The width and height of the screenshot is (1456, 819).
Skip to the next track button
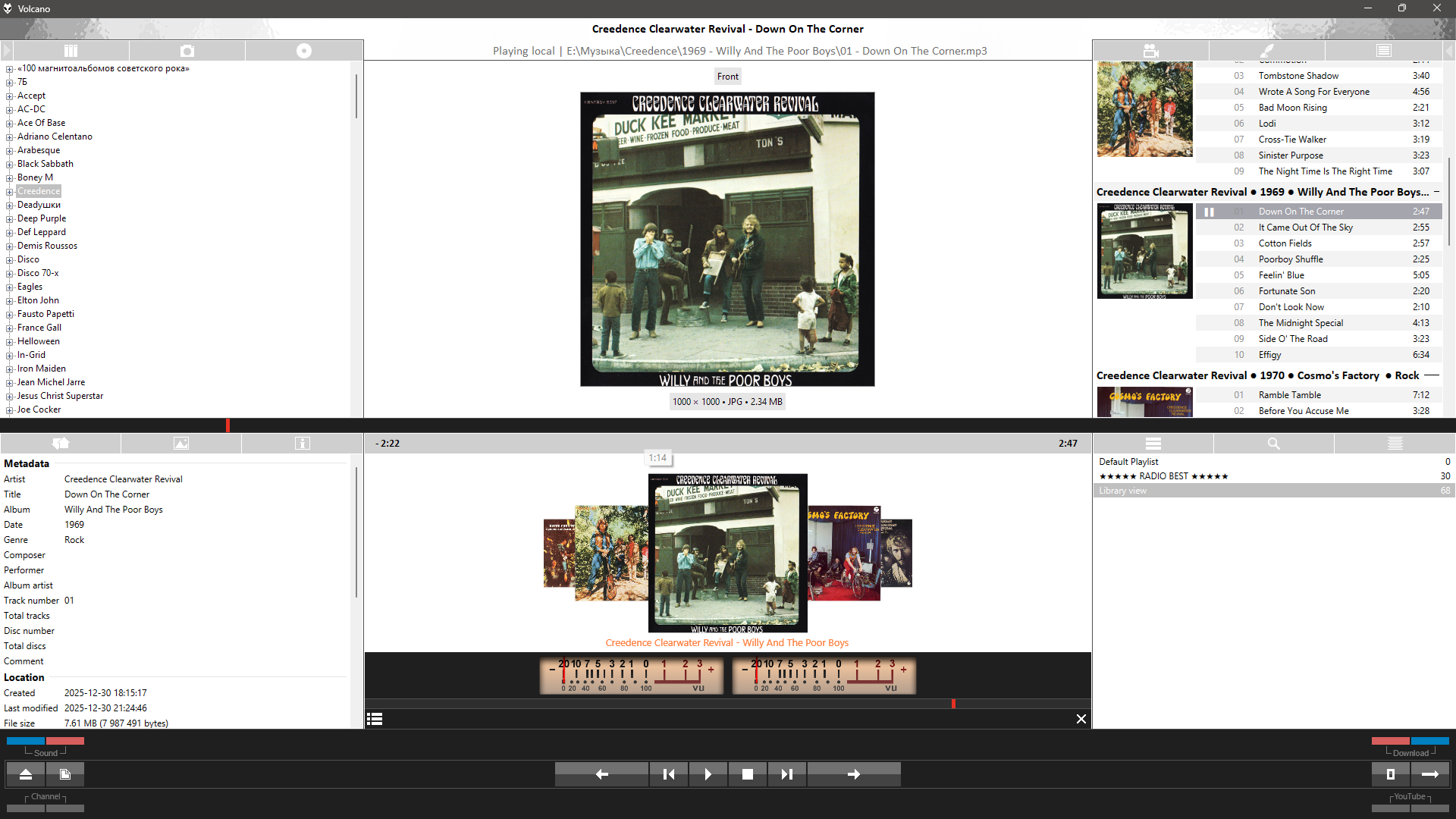(x=786, y=774)
